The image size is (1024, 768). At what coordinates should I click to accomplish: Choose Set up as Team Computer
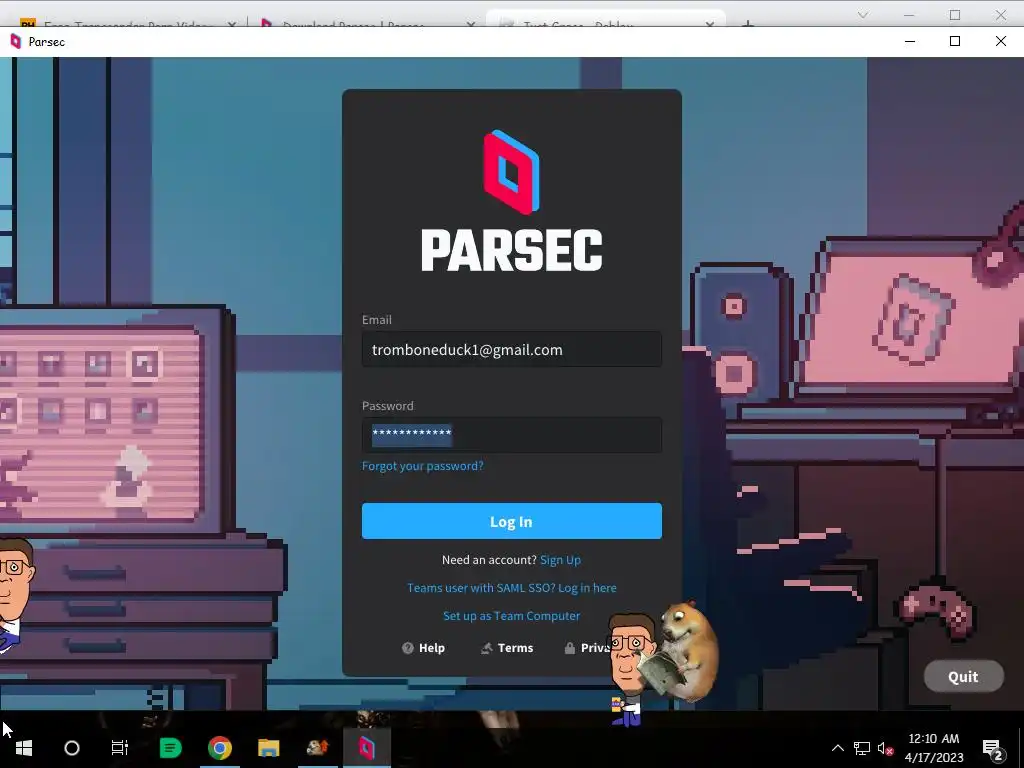[511, 616]
